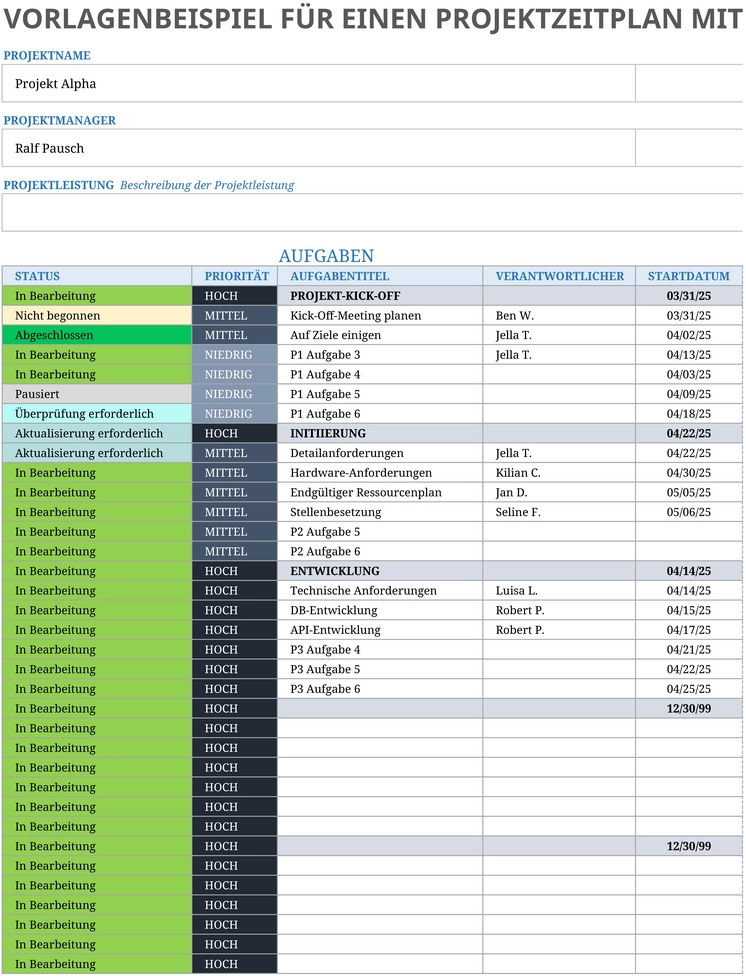Select the 'P1 Aufgabe 6' cell
The height and width of the screenshot is (976, 746).
pos(380,414)
